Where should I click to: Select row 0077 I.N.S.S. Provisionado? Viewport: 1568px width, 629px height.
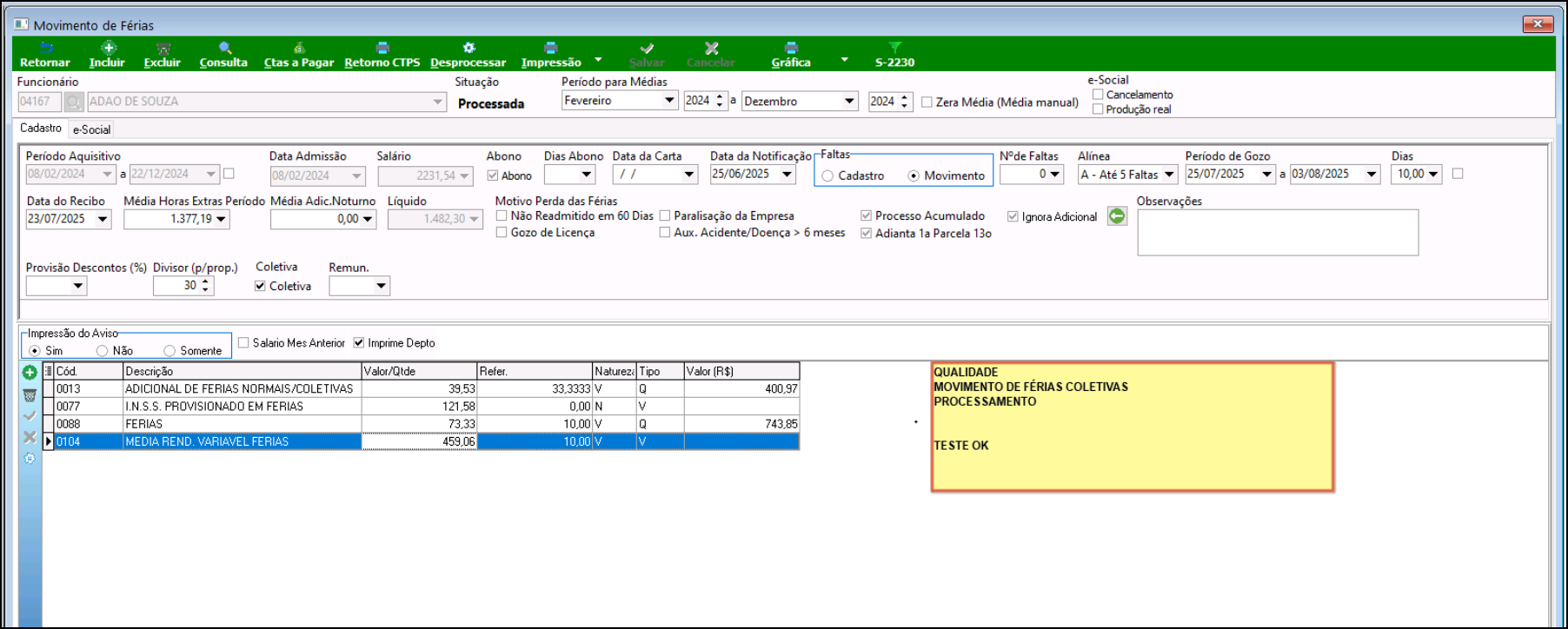[421, 407]
